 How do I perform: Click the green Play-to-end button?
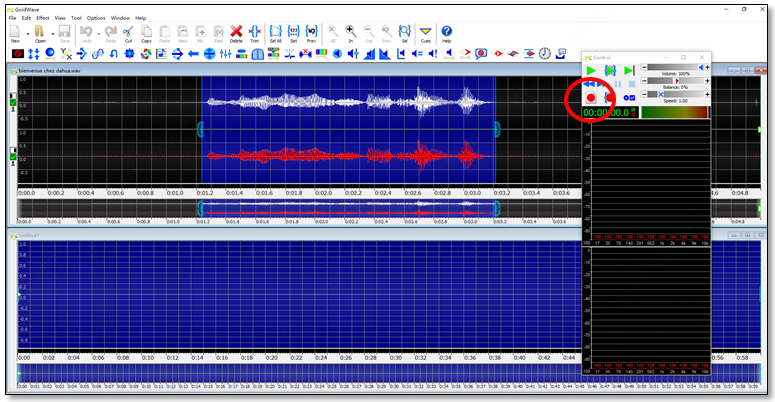pos(629,71)
